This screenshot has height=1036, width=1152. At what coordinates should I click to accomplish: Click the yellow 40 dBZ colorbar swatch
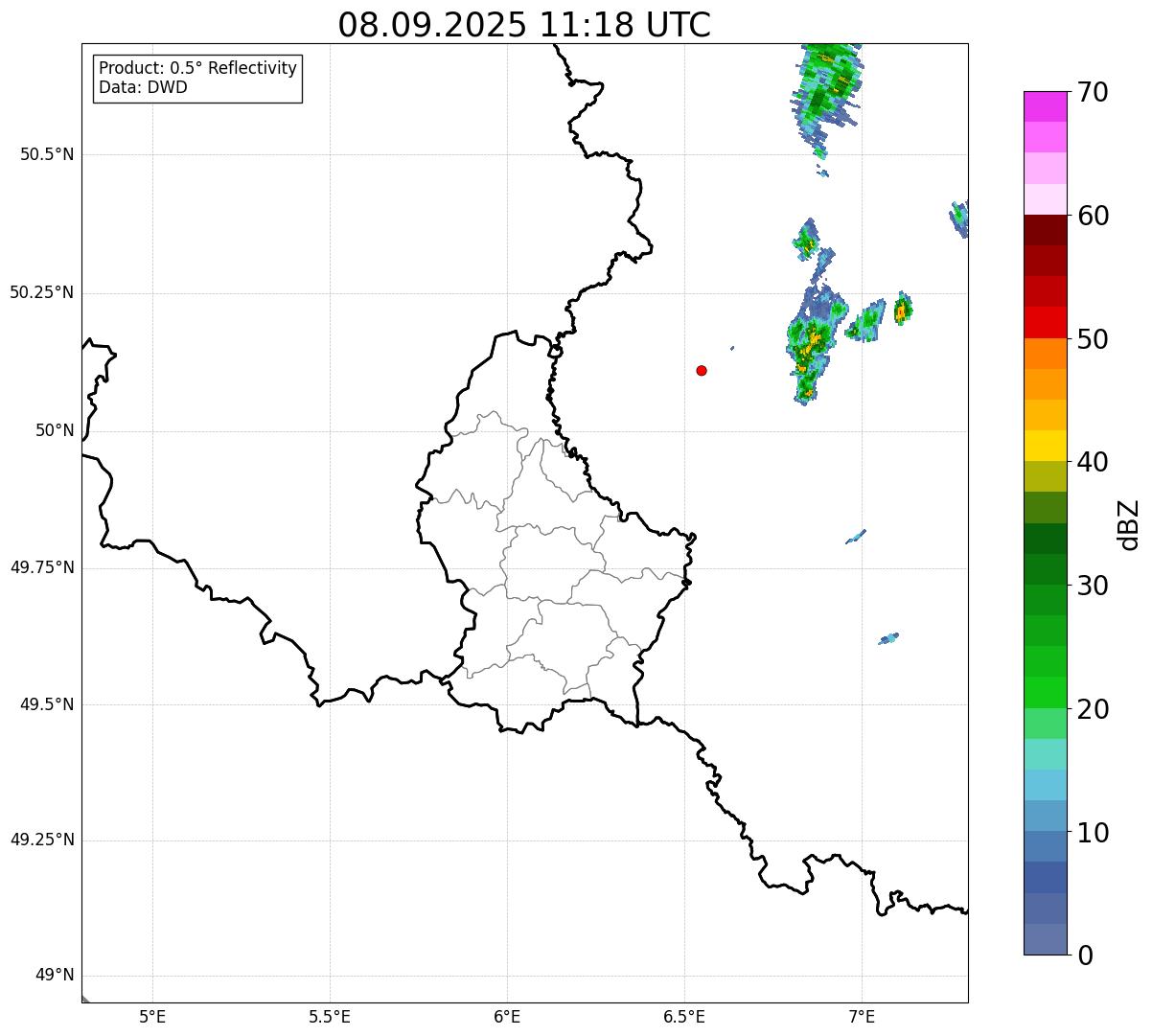pos(1045,446)
